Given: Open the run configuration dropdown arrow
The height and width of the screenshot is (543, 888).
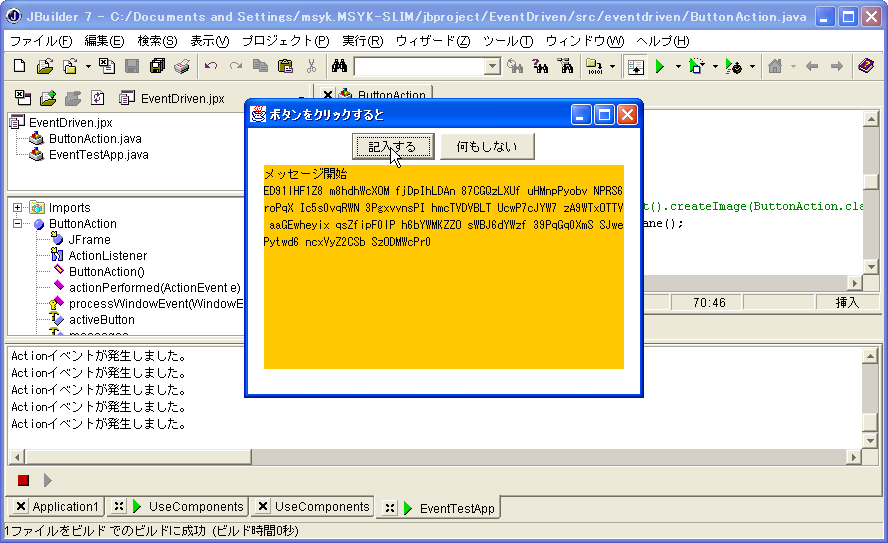Looking at the screenshot, I should 677,67.
